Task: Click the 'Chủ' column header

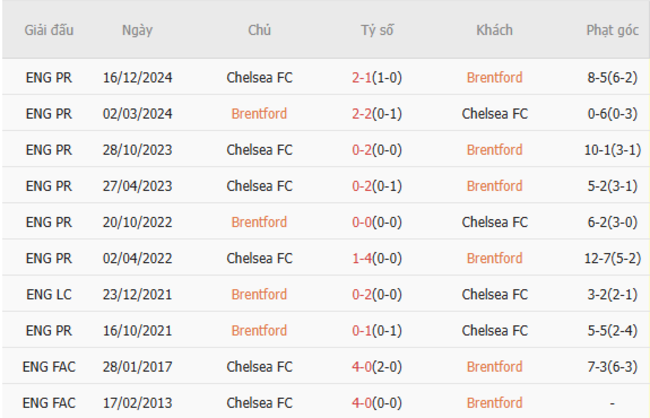Action: pos(259,30)
